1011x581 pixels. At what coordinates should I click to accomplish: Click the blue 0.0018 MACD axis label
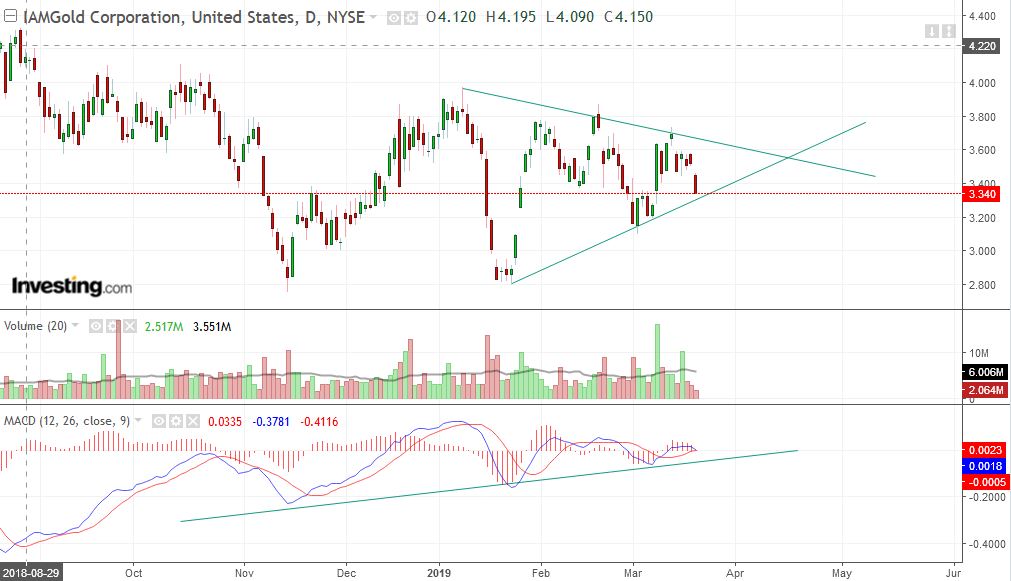pos(985,466)
